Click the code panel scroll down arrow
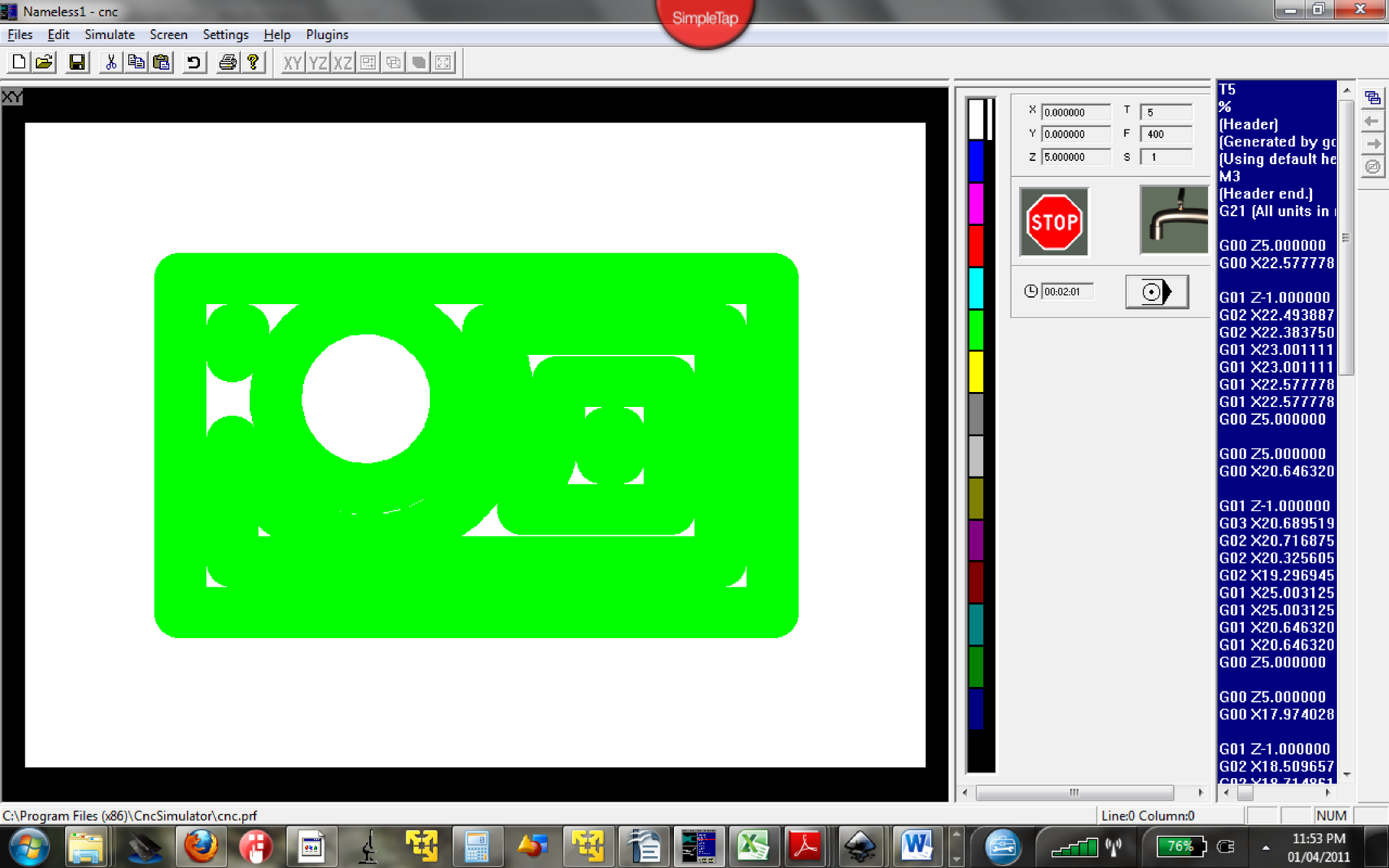 [1347, 775]
